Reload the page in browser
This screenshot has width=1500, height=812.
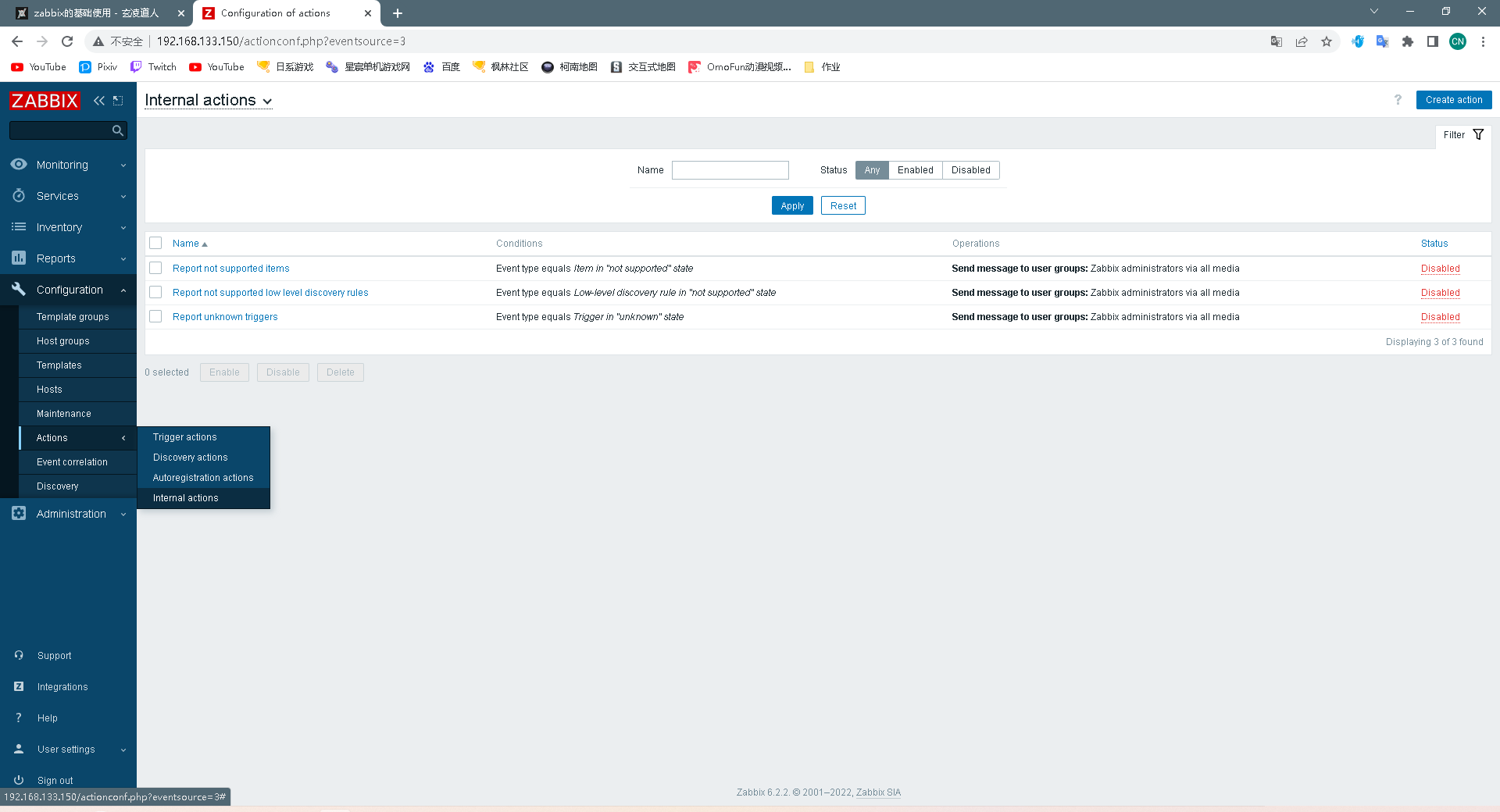[x=67, y=41]
